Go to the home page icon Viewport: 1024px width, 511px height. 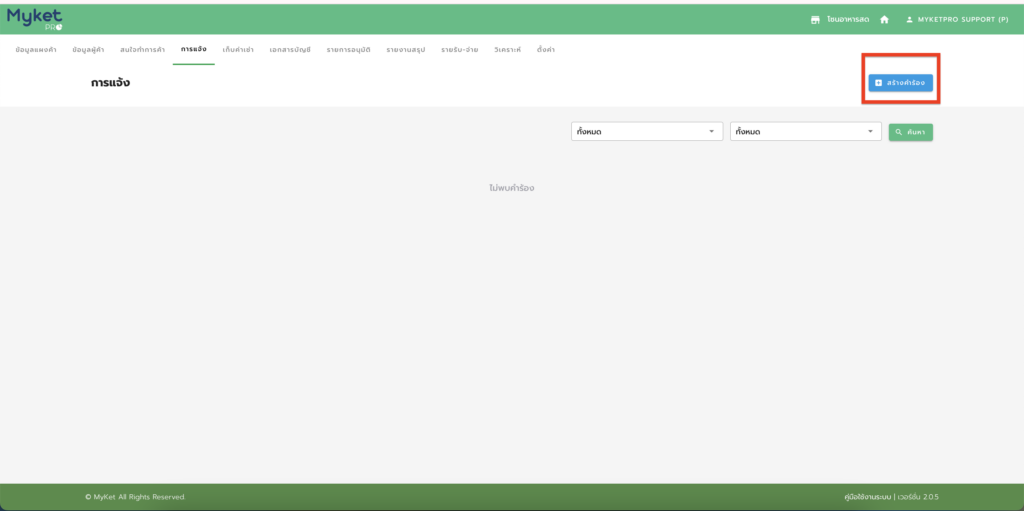point(884,20)
